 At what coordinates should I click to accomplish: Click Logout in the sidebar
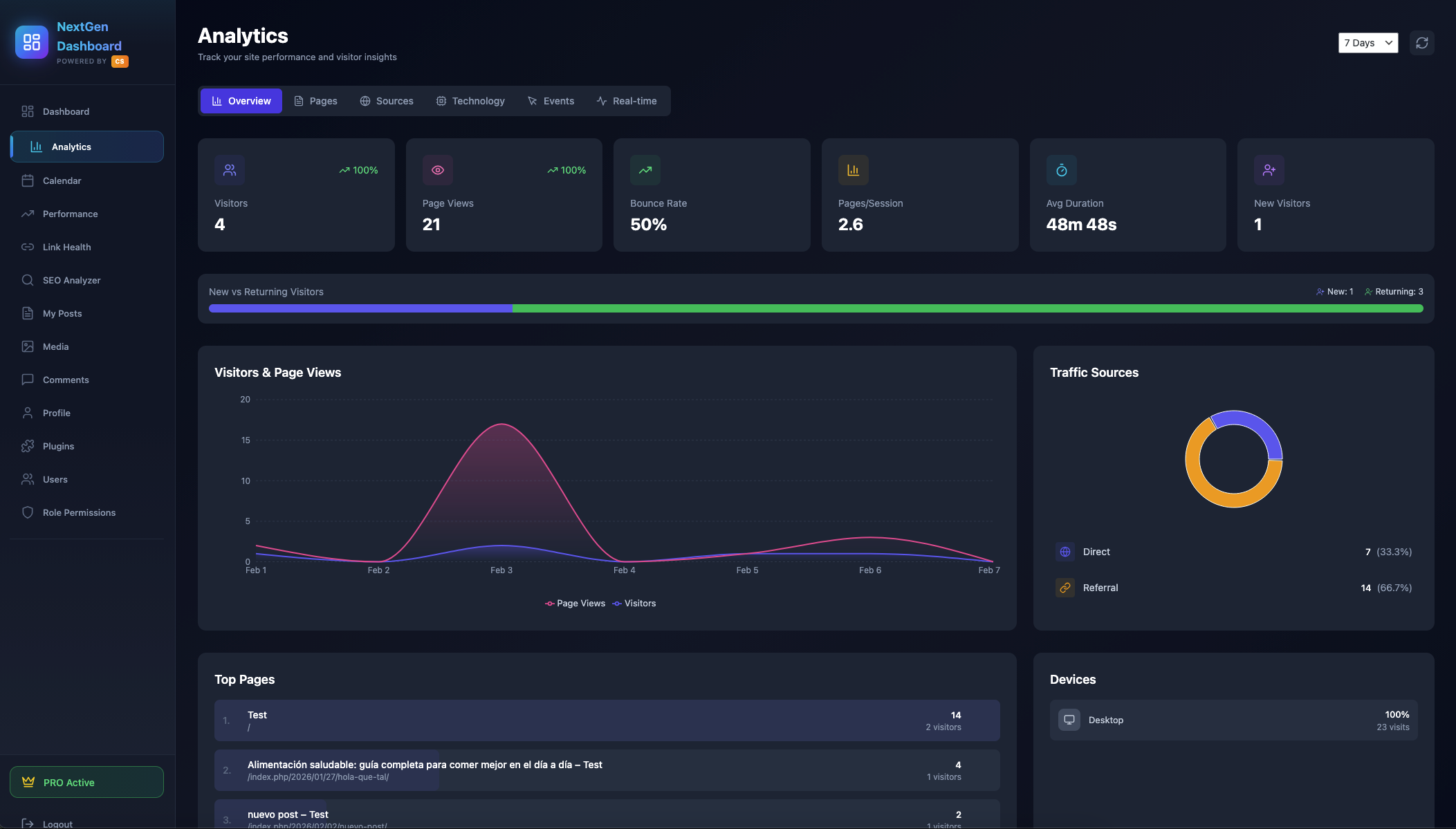[57, 823]
